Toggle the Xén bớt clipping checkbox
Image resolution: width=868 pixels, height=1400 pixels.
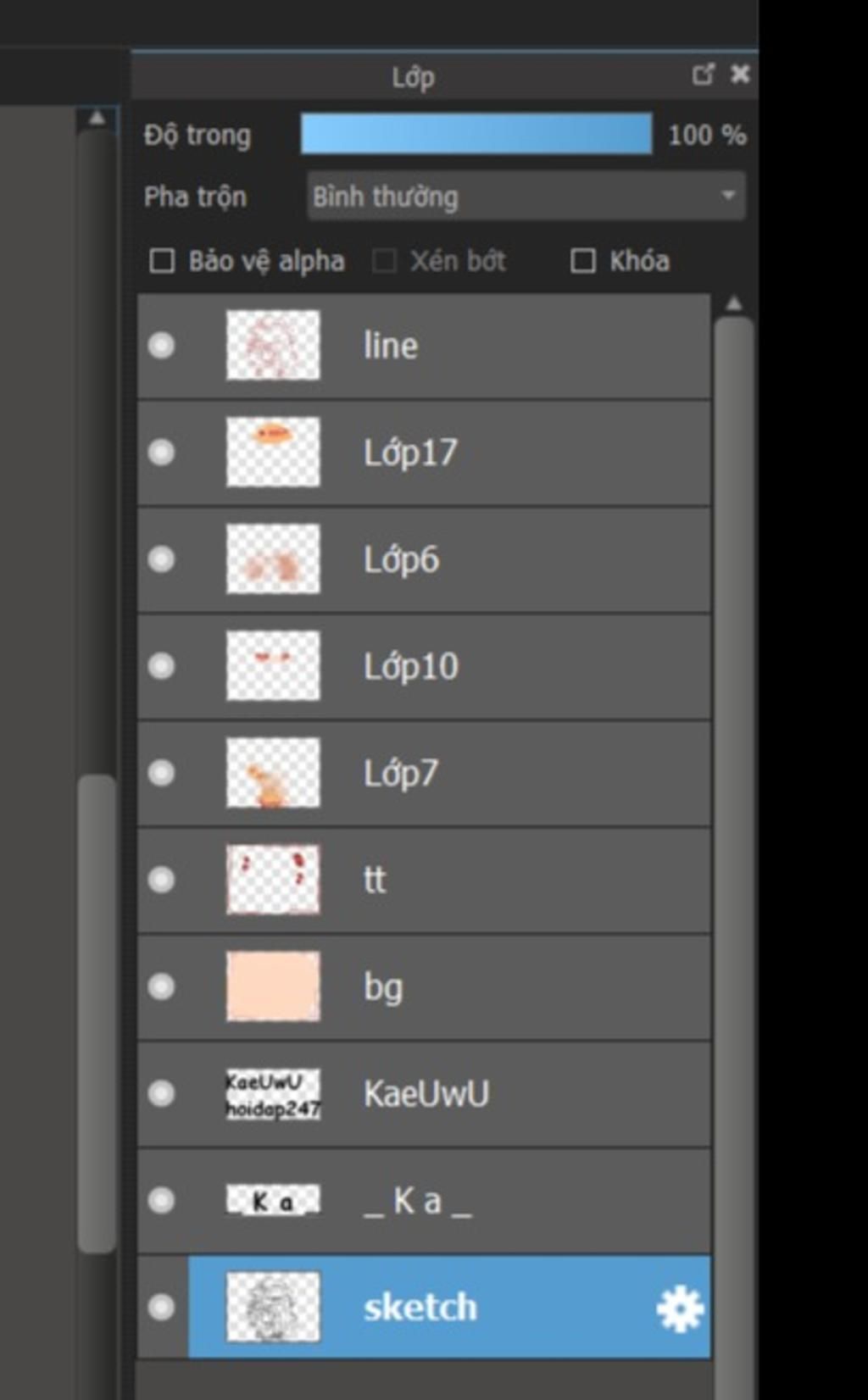point(384,261)
